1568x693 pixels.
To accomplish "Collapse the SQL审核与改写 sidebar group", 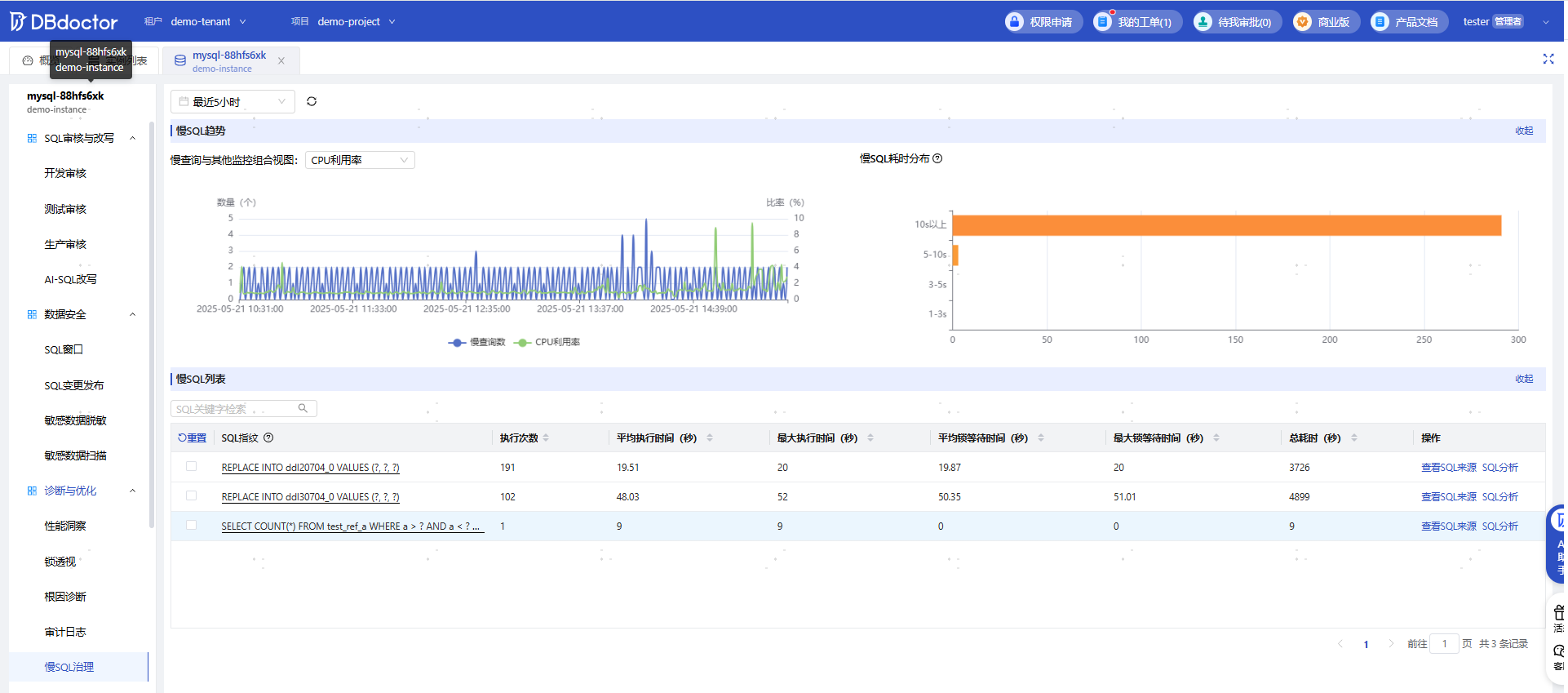I will 132,139.
